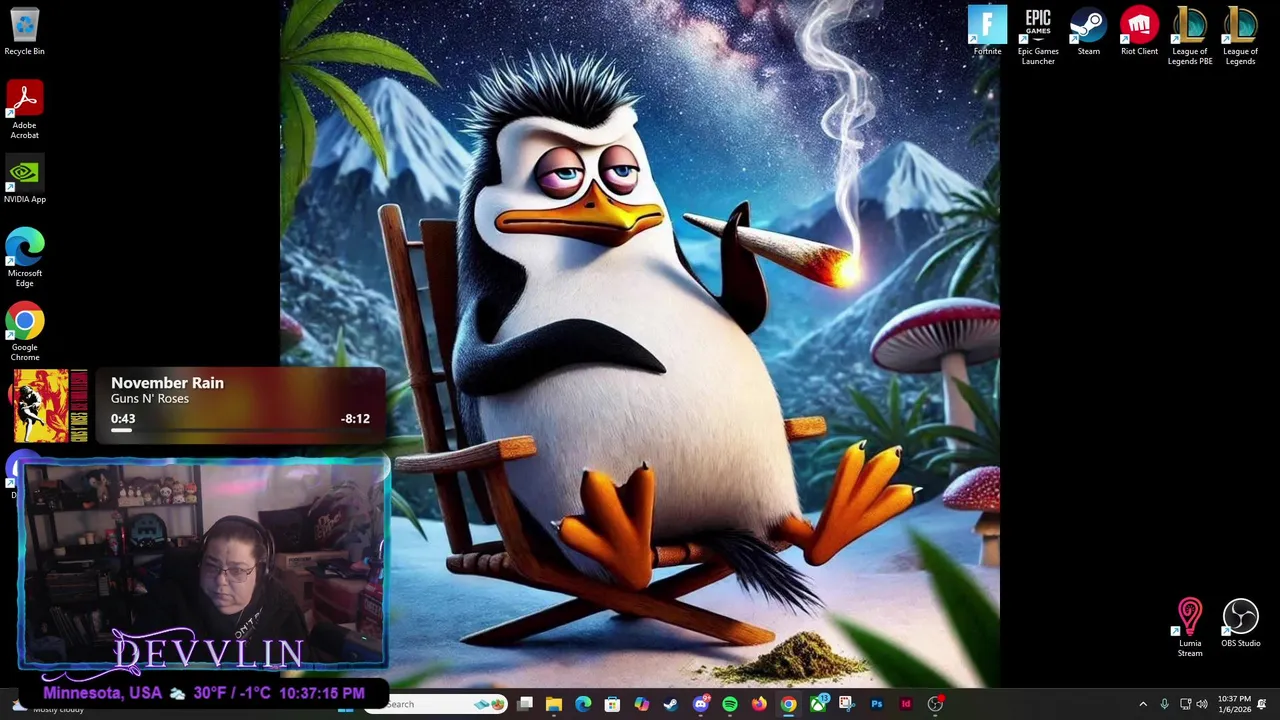Open Snipping Tool from the taskbar
This screenshot has width=1280, height=720.
pos(847,704)
